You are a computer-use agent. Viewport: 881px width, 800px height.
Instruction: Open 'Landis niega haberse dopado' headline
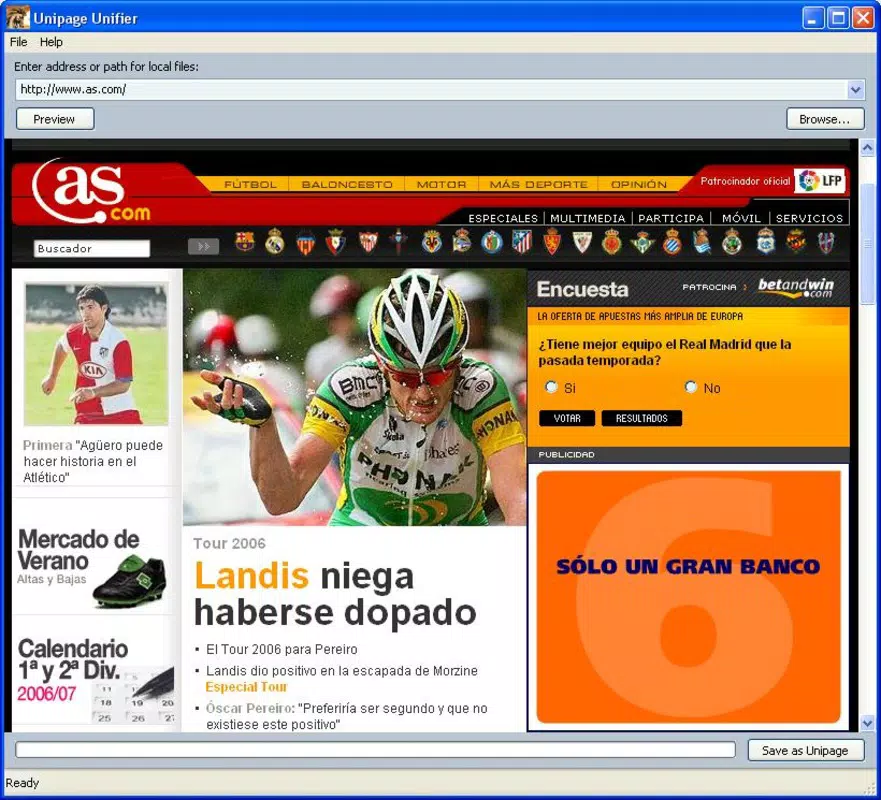[x=335, y=593]
